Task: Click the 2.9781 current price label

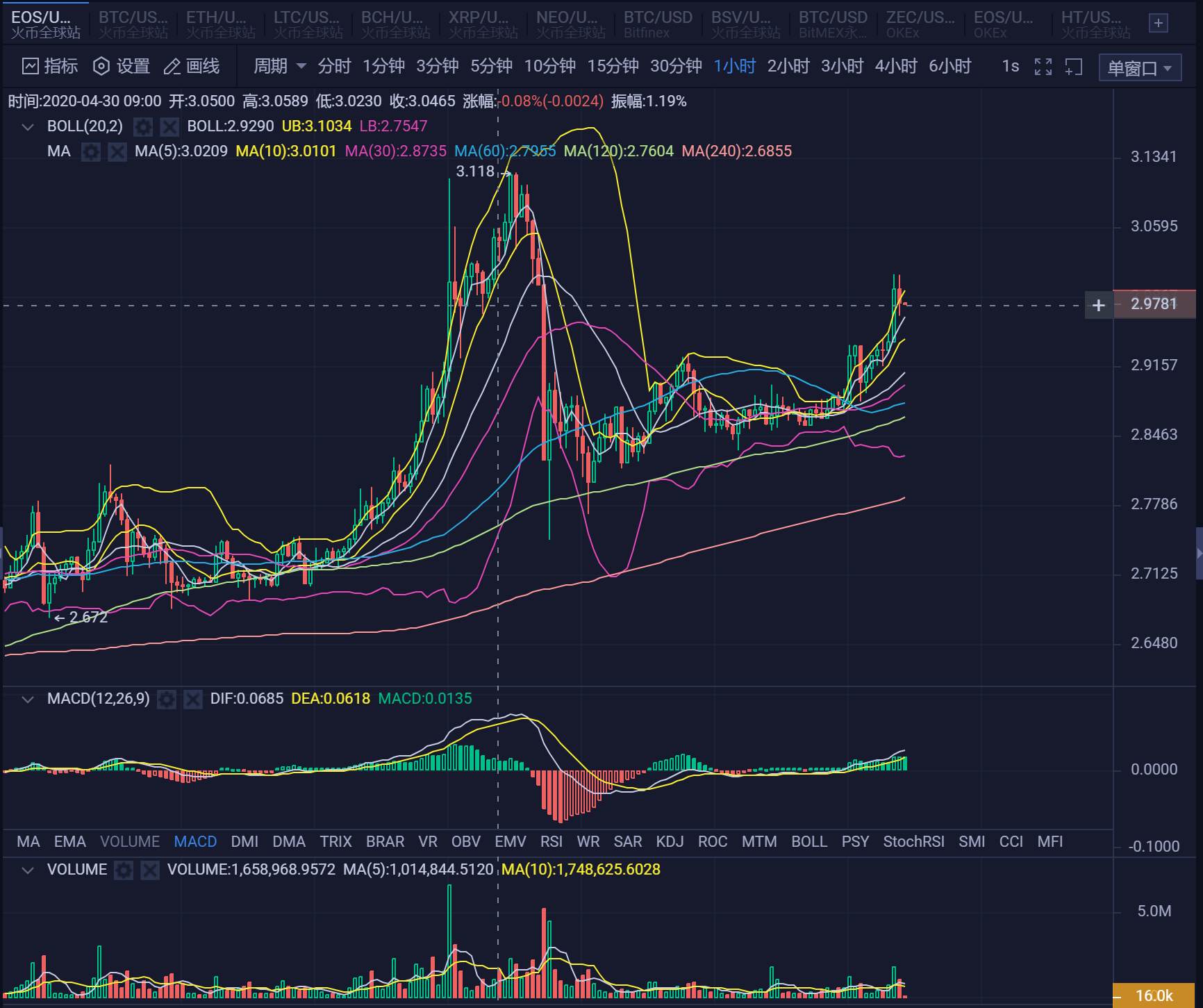Action: coord(1154,304)
